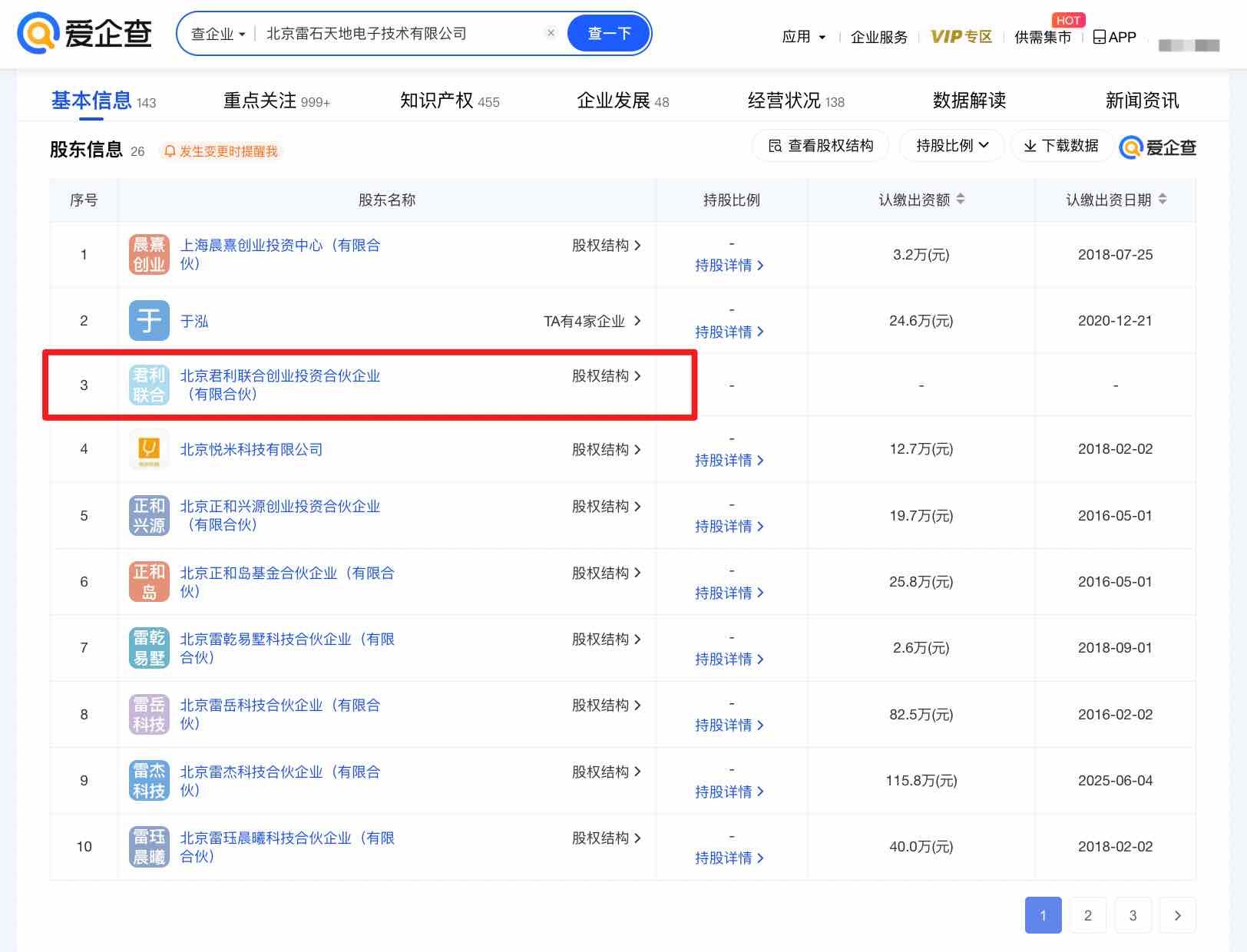Click the 115.8万(元) amount cell

[x=921, y=781]
